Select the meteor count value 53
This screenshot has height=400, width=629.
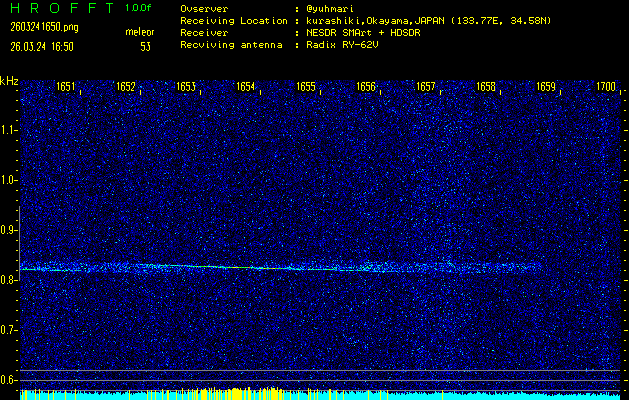[x=145, y=45]
